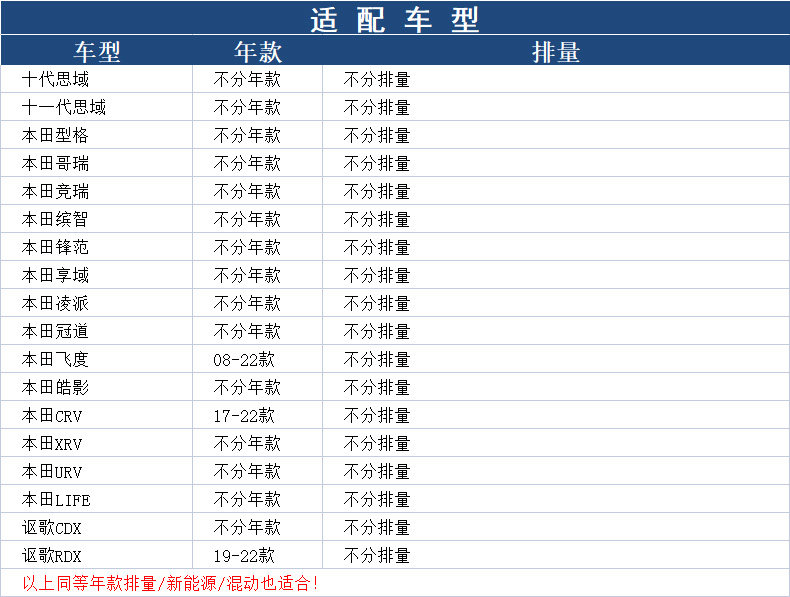Viewport: 790px width, 597px height.
Task: Click the red 以上同等年款排量 footnote
Action: [170, 583]
